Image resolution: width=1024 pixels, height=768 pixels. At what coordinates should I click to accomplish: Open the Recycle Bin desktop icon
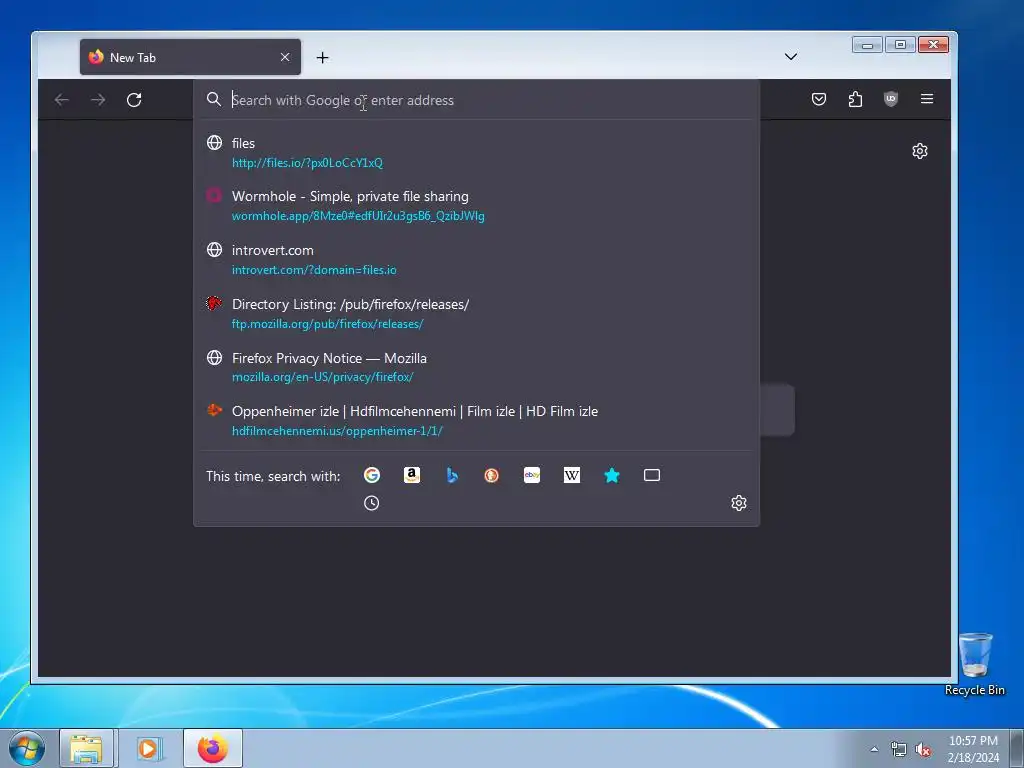974,664
